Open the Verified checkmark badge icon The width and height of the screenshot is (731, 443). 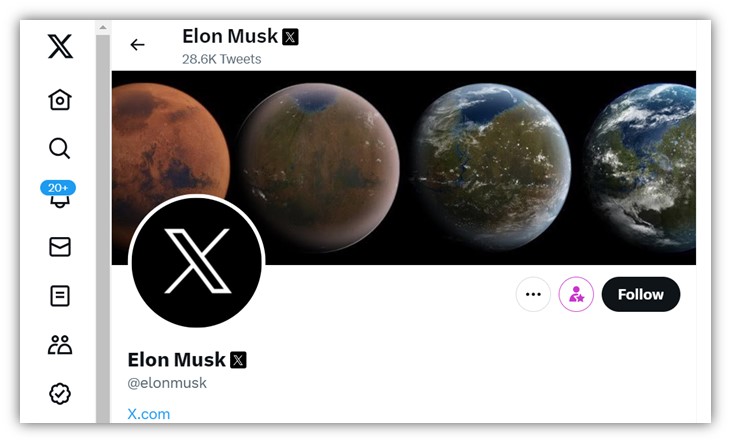click(x=60, y=394)
